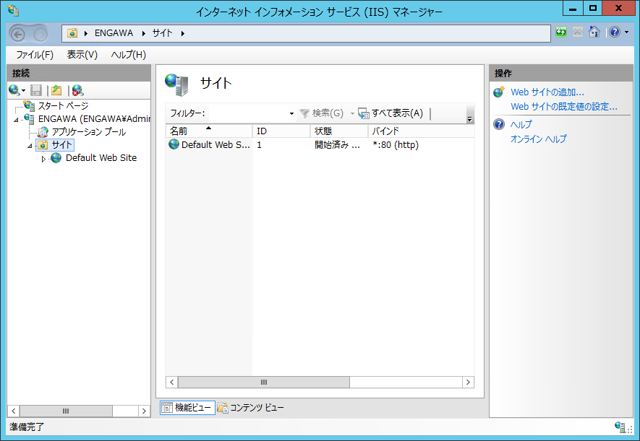The image size is (640, 441).
Task: Select サイト node in the connections tree
Action: [x=62, y=145]
